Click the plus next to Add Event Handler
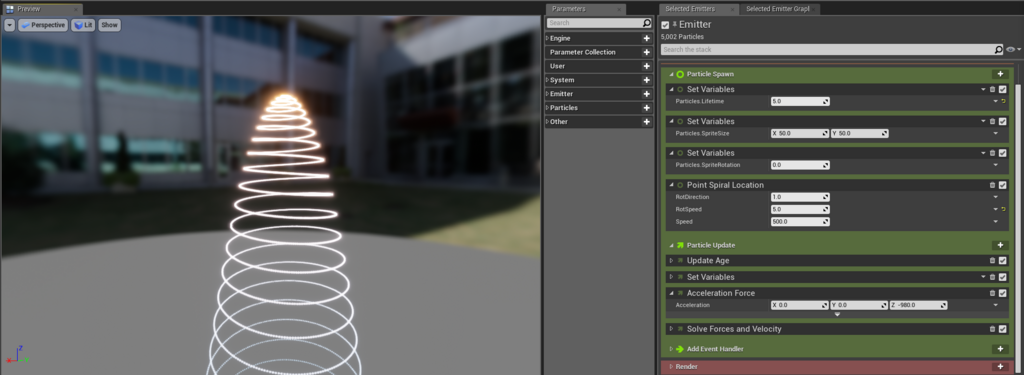 [999, 349]
